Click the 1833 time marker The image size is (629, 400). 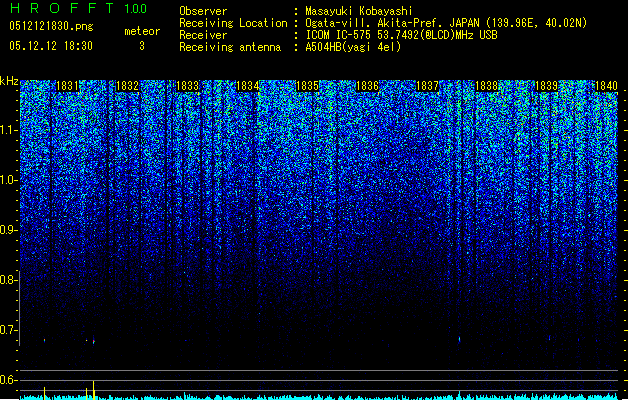coord(187,86)
